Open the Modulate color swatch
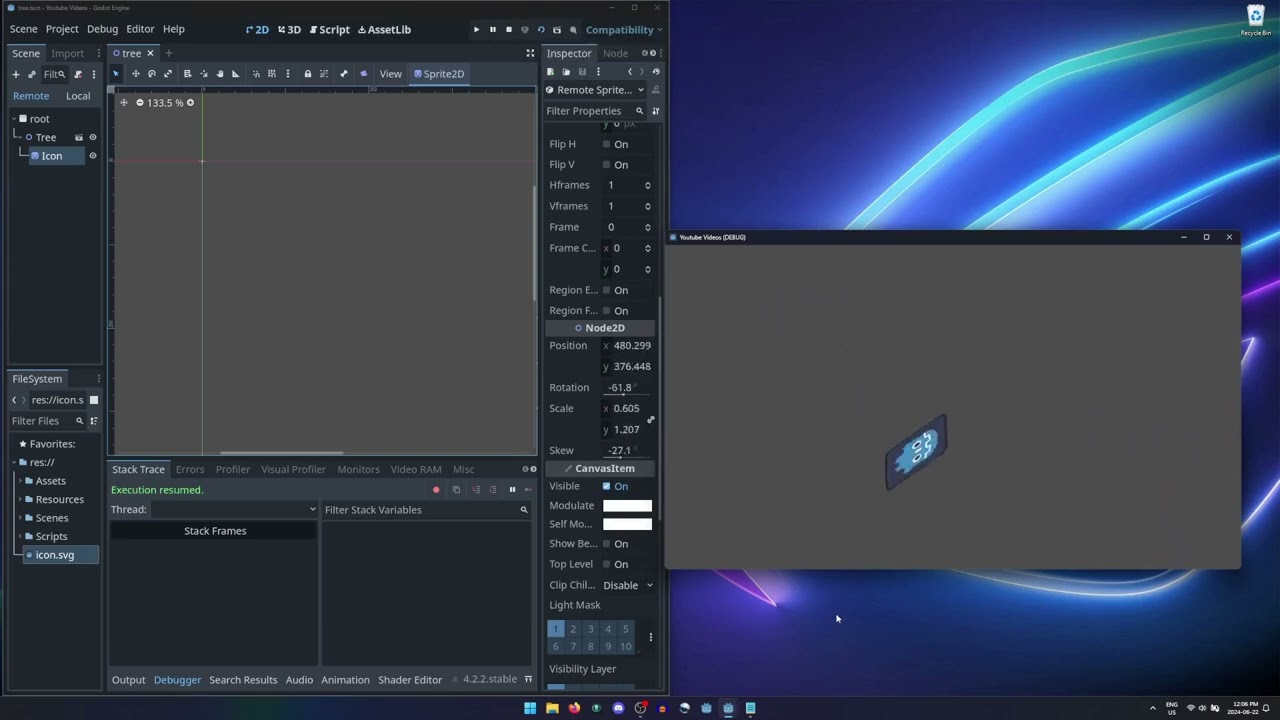The height and width of the screenshot is (720, 1280). (x=627, y=506)
